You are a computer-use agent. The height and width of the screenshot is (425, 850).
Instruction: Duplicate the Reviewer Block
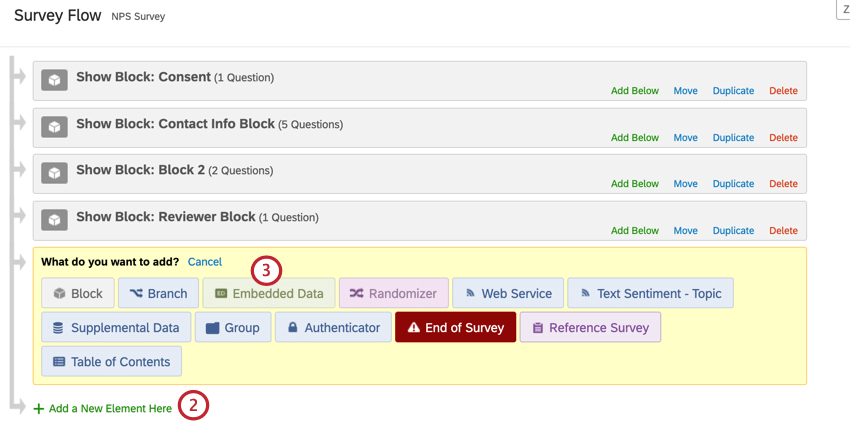pyautogui.click(x=733, y=231)
